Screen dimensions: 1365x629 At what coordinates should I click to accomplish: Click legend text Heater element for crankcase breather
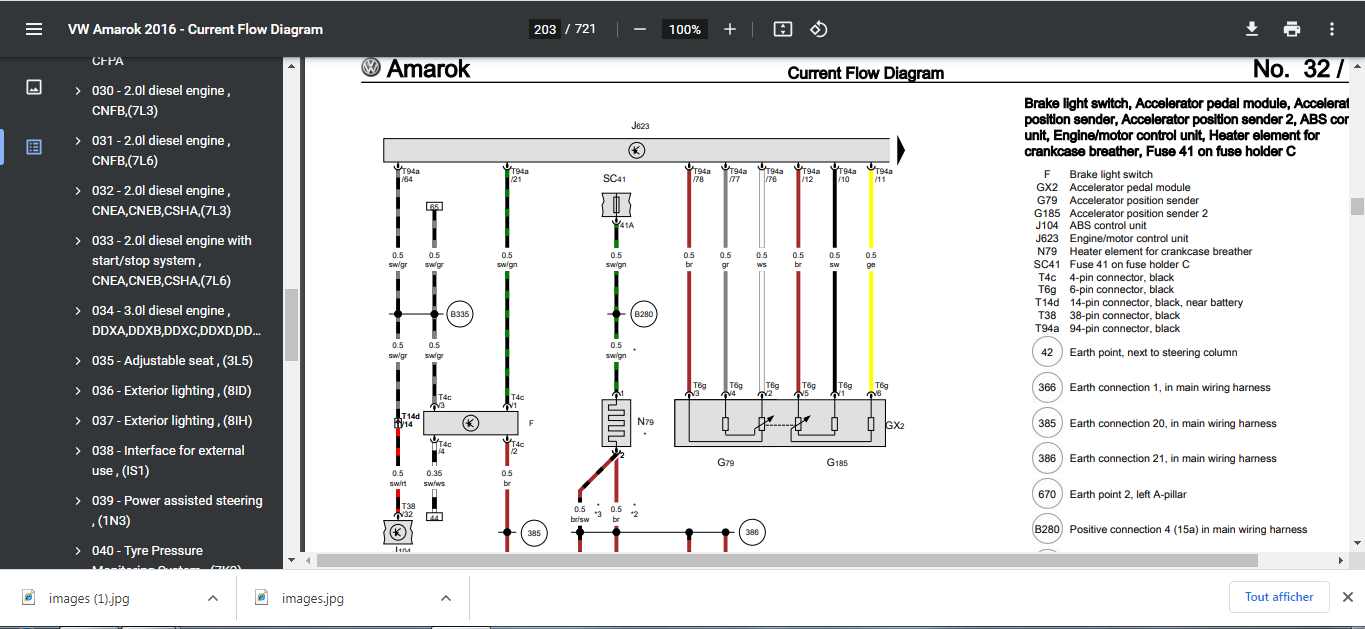(x=1161, y=251)
